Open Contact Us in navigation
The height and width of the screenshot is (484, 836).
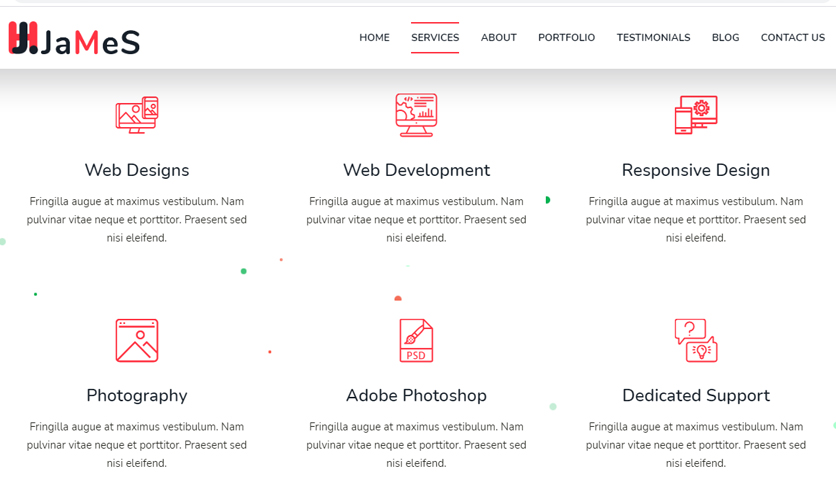pyautogui.click(x=793, y=37)
